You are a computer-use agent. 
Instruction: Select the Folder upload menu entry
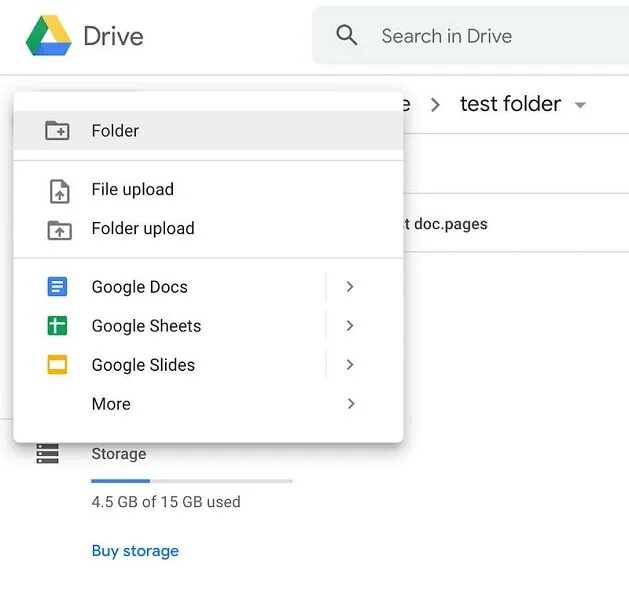point(208,229)
